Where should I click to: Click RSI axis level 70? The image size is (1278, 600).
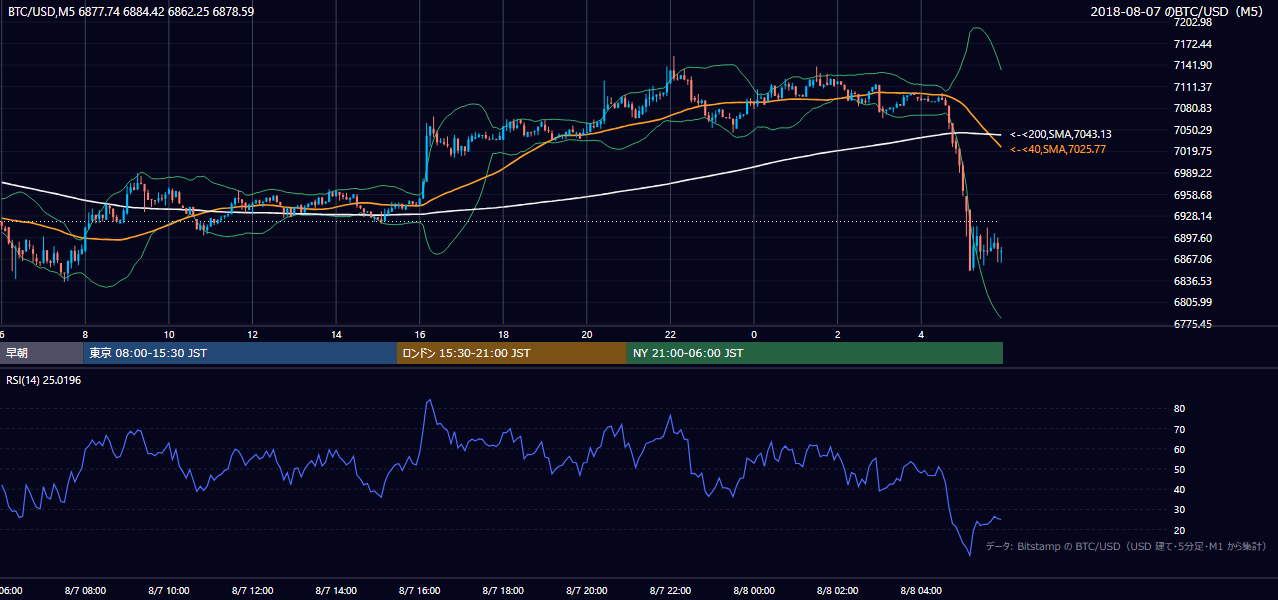point(1179,429)
